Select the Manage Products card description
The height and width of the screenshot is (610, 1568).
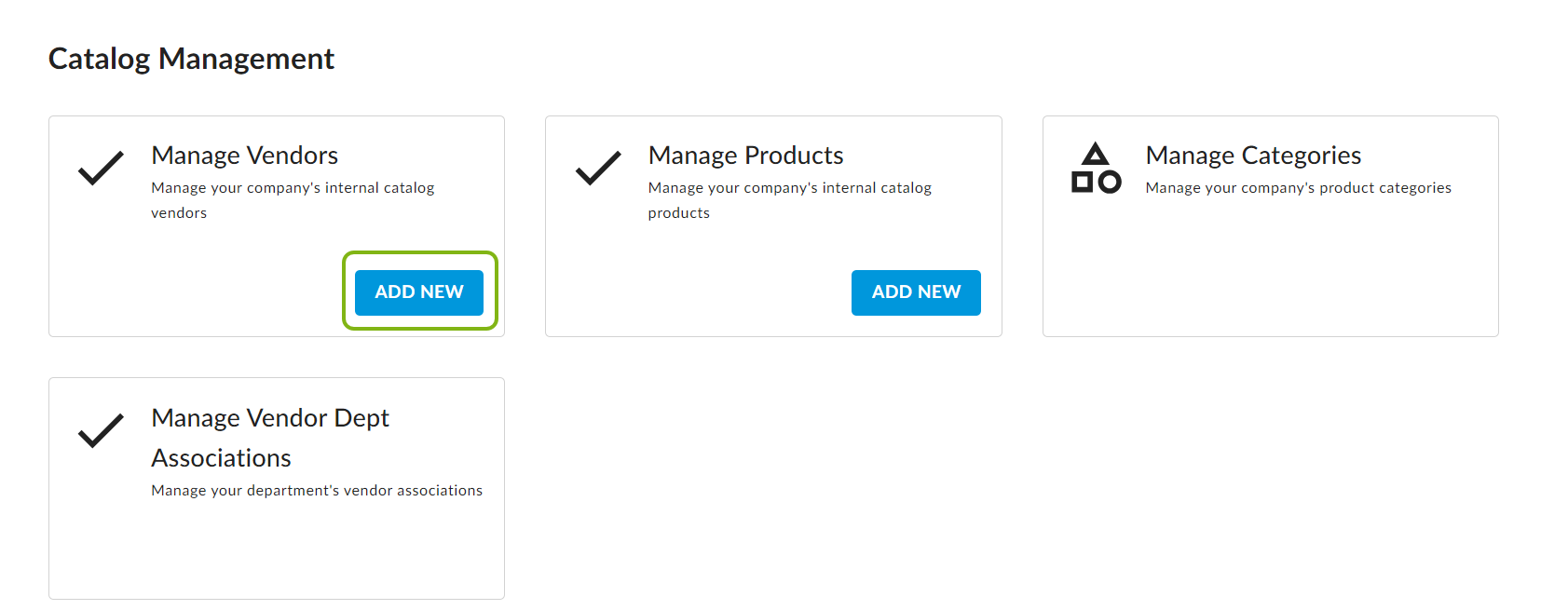790,200
